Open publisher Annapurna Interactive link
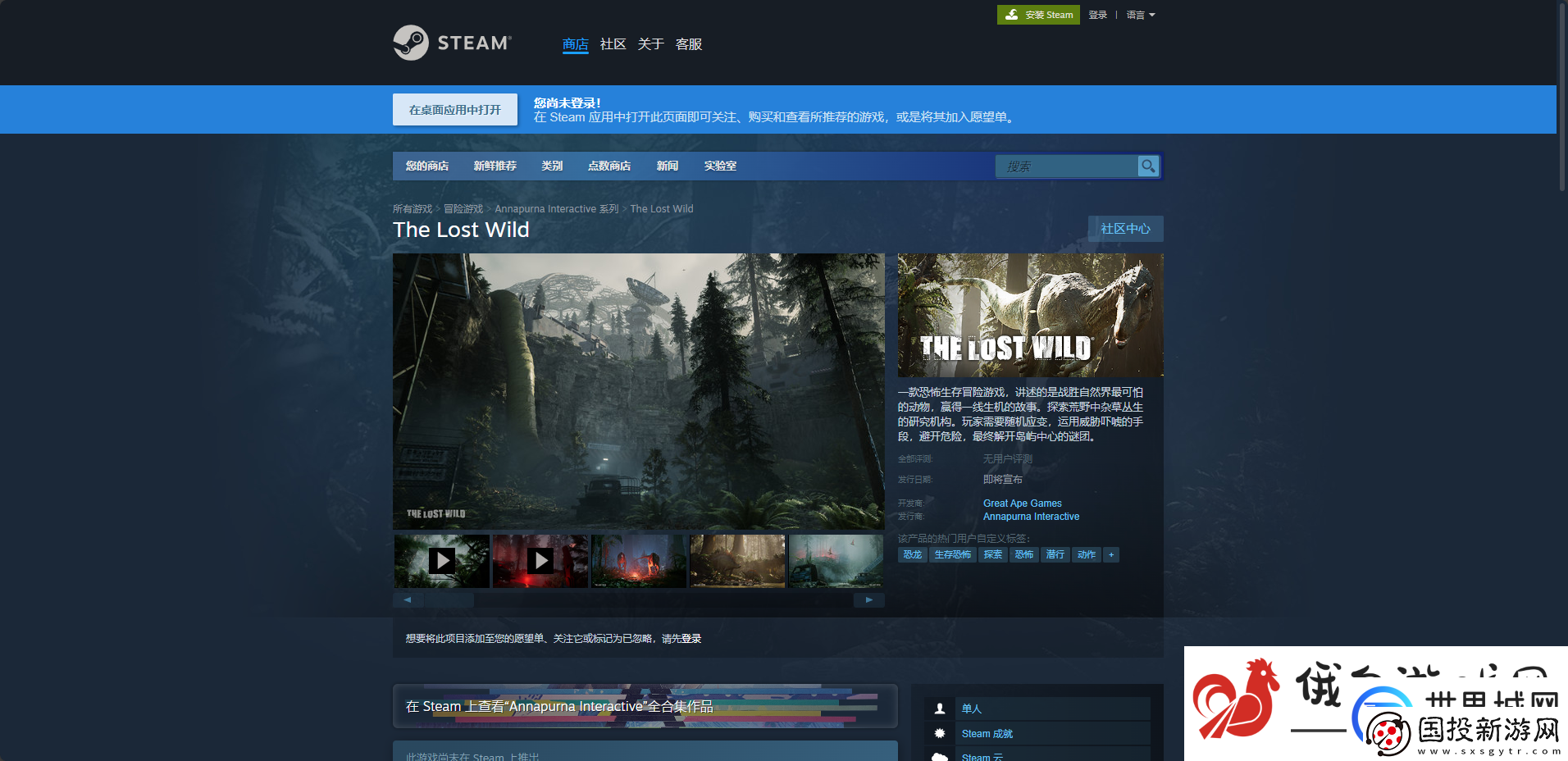 coord(1032,517)
